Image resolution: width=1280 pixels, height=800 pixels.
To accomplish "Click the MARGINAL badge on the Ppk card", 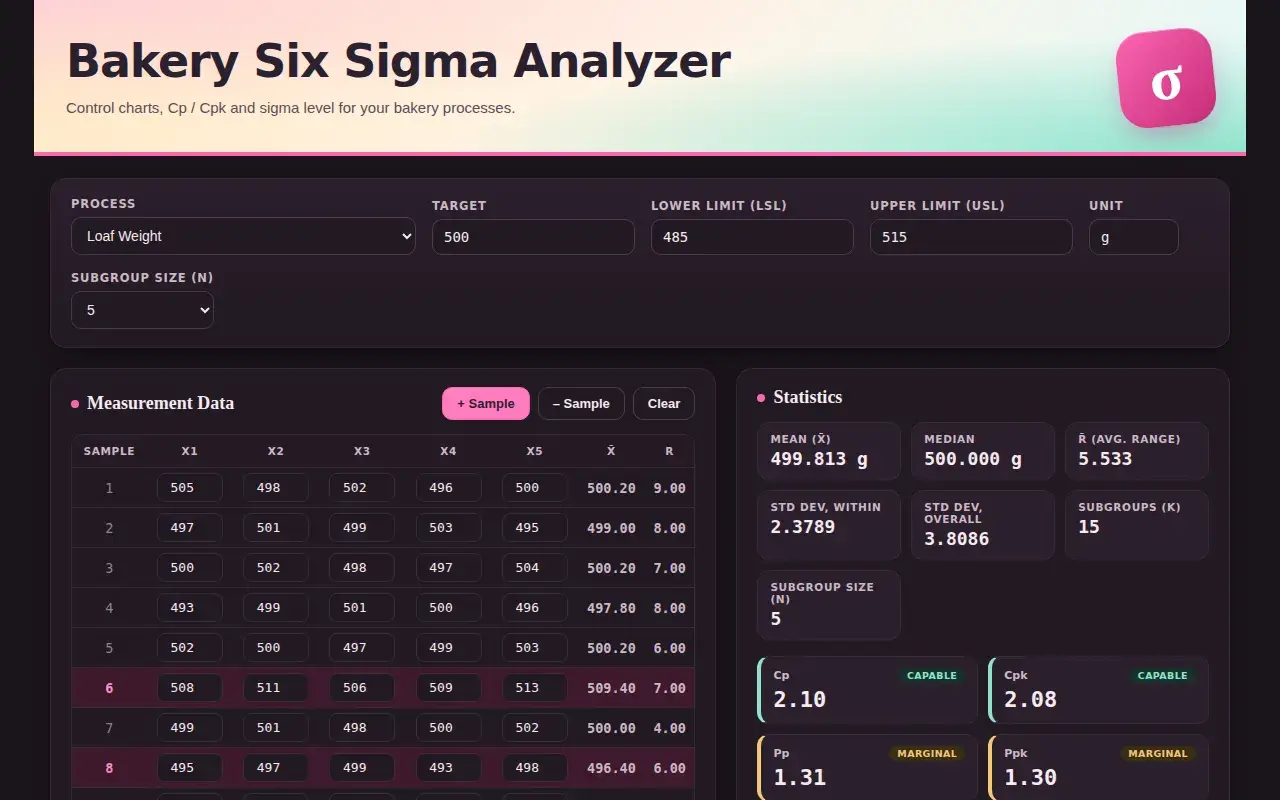I will [1158, 754].
